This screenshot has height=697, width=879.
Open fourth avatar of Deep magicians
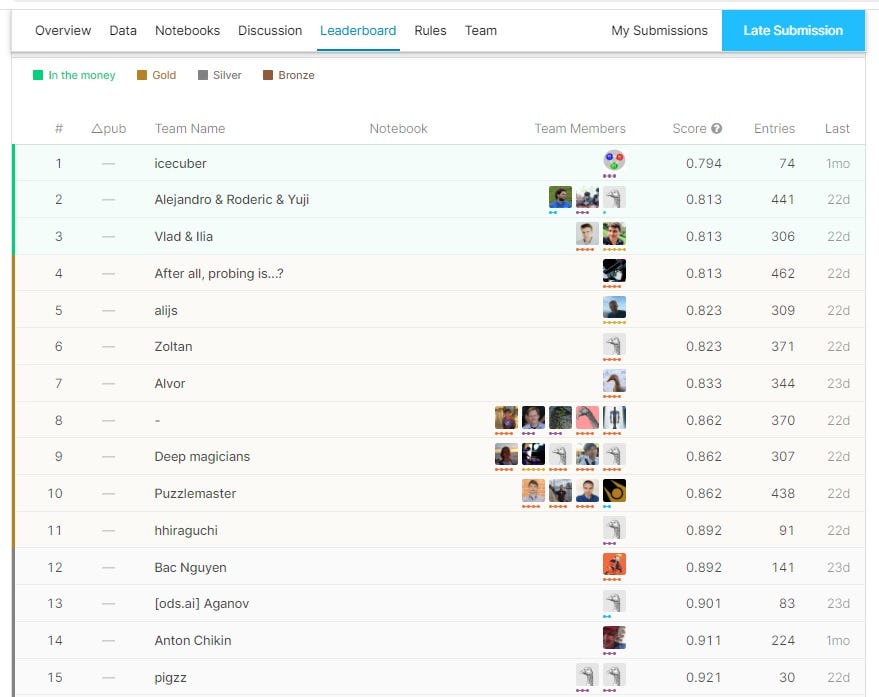587,455
